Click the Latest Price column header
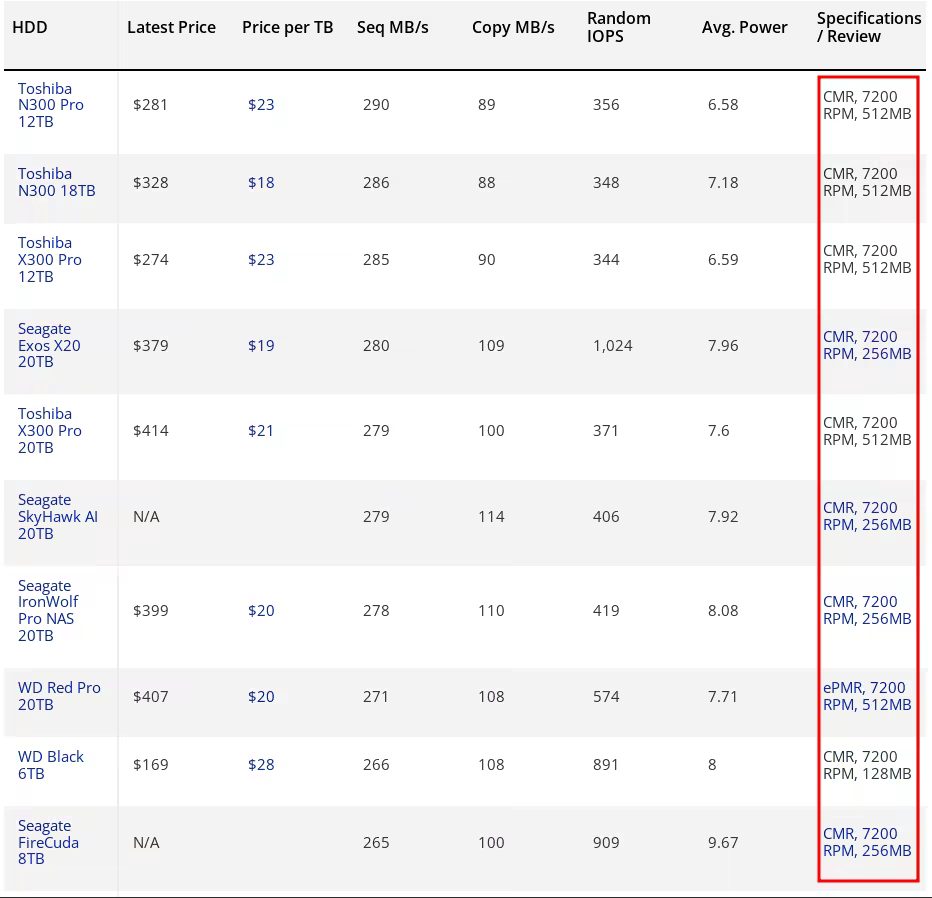Viewport: 932px width, 898px height. [x=171, y=27]
